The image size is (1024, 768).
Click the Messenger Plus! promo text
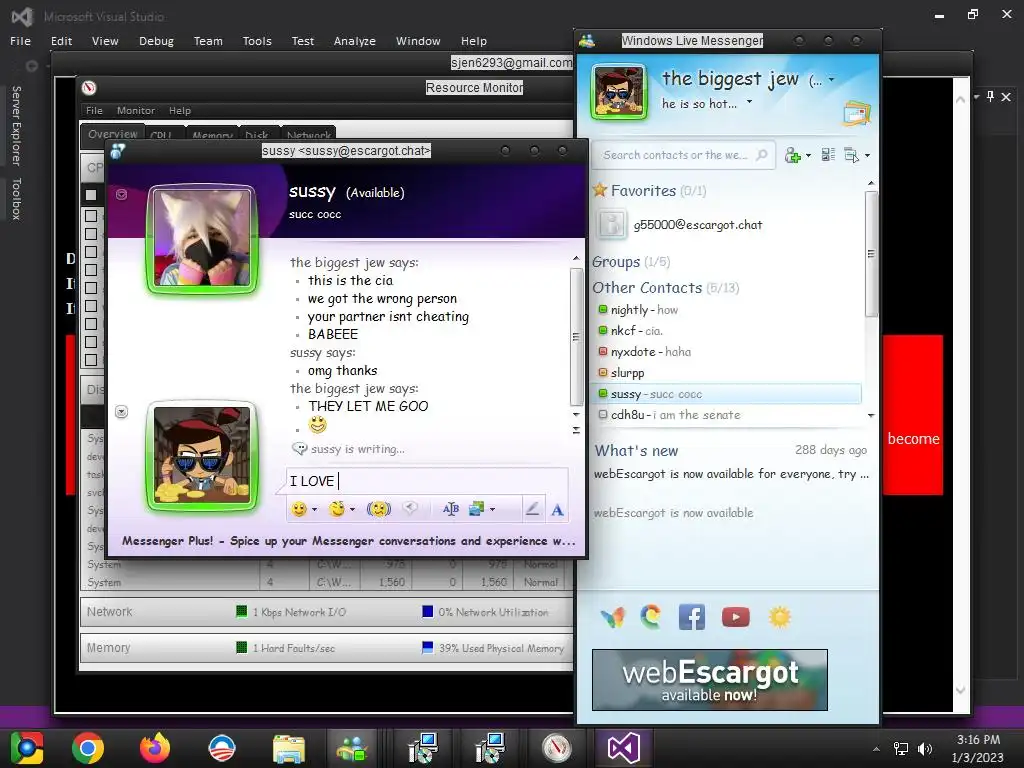point(348,541)
